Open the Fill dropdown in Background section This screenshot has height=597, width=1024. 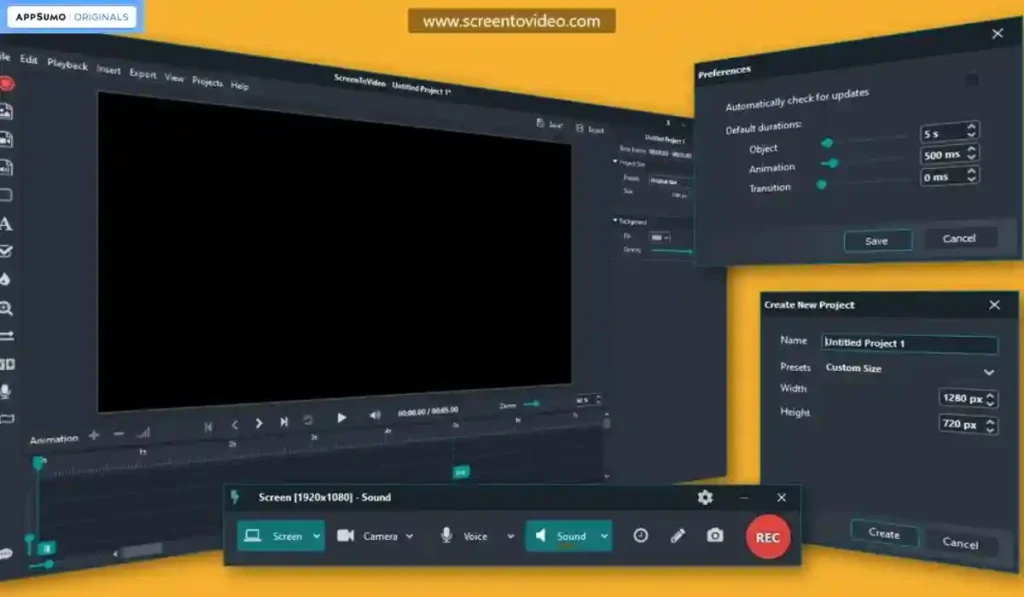pos(660,237)
